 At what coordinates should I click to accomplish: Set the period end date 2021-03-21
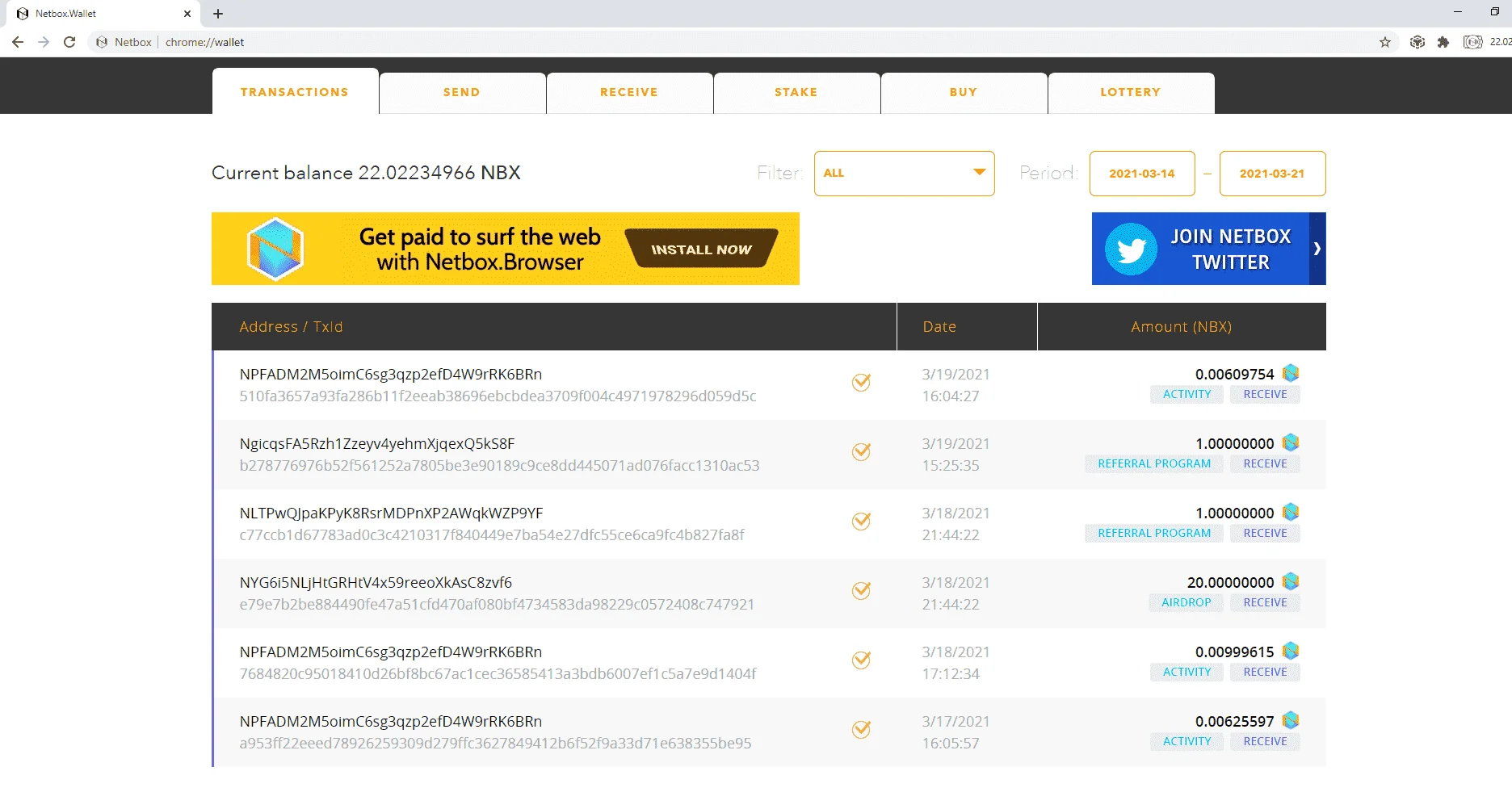point(1272,173)
